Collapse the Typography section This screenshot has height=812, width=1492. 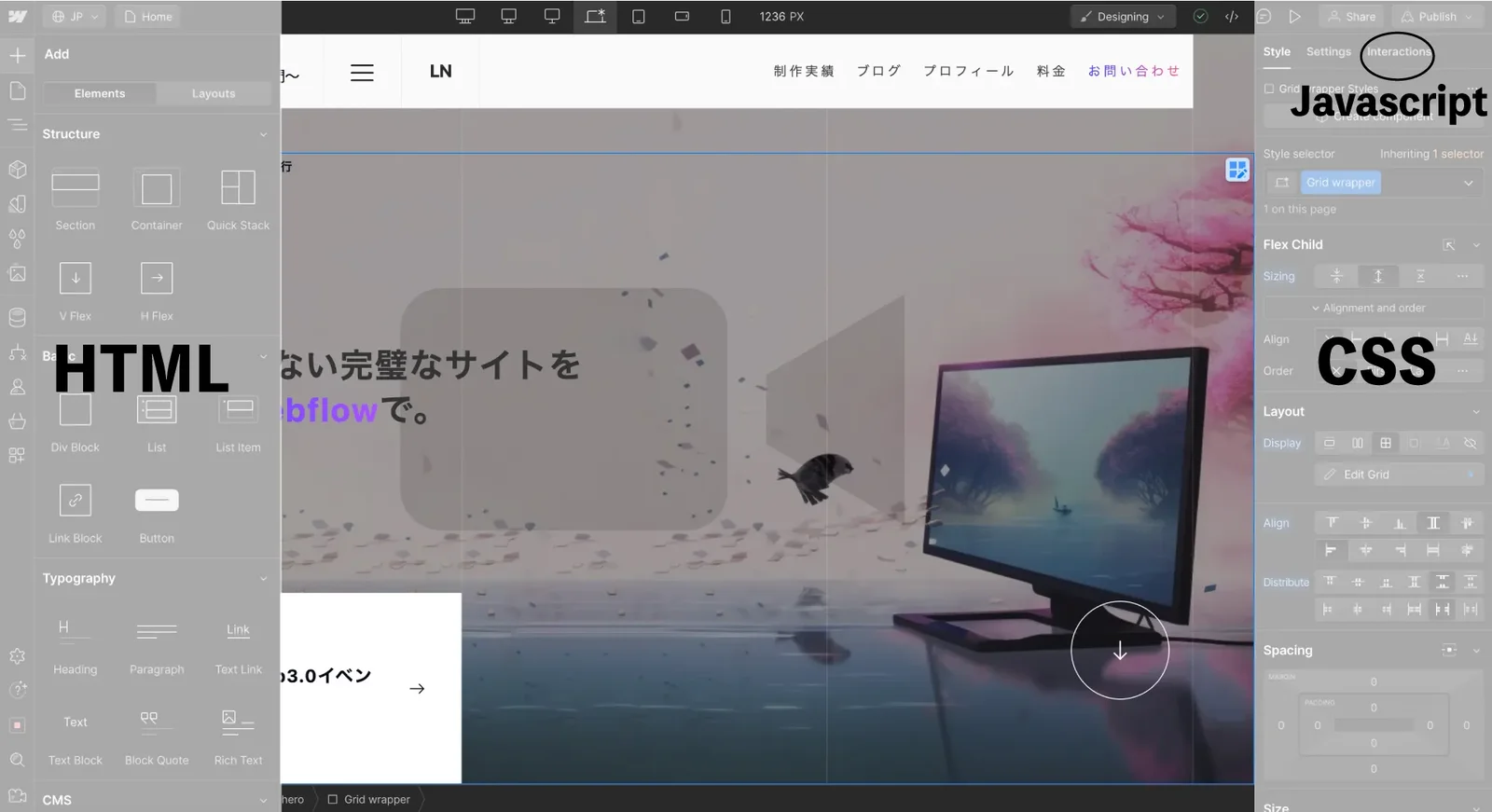(x=263, y=579)
